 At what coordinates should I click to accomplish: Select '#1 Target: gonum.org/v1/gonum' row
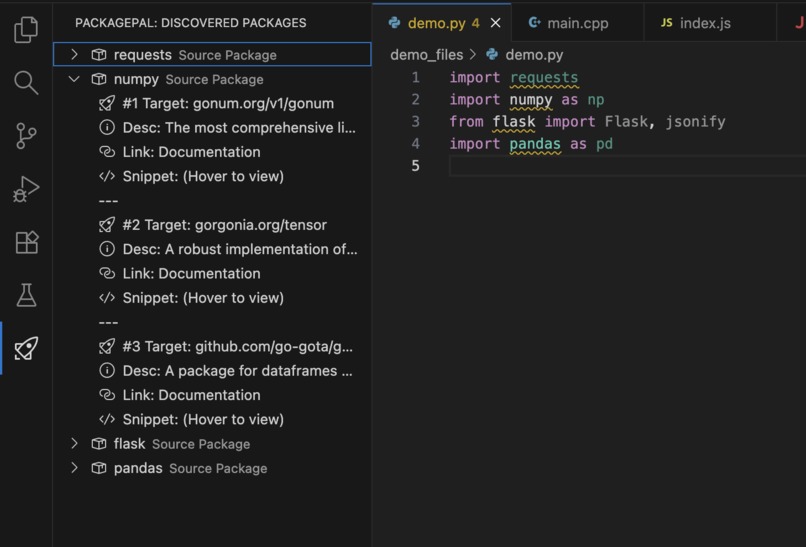212,103
